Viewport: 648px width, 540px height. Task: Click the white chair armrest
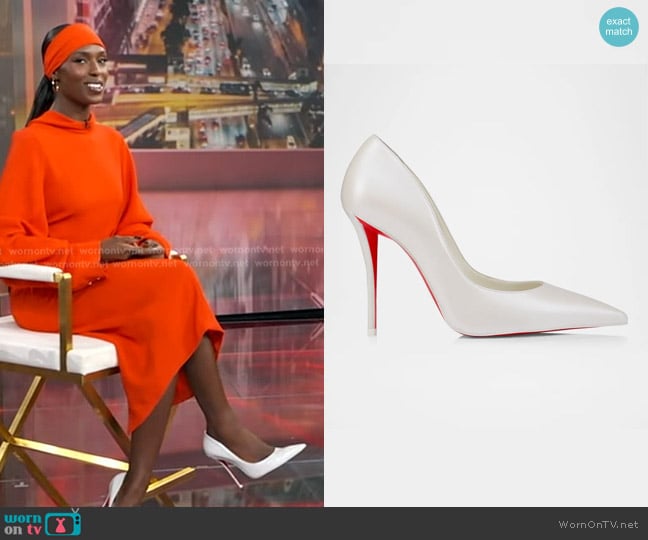click(30, 273)
